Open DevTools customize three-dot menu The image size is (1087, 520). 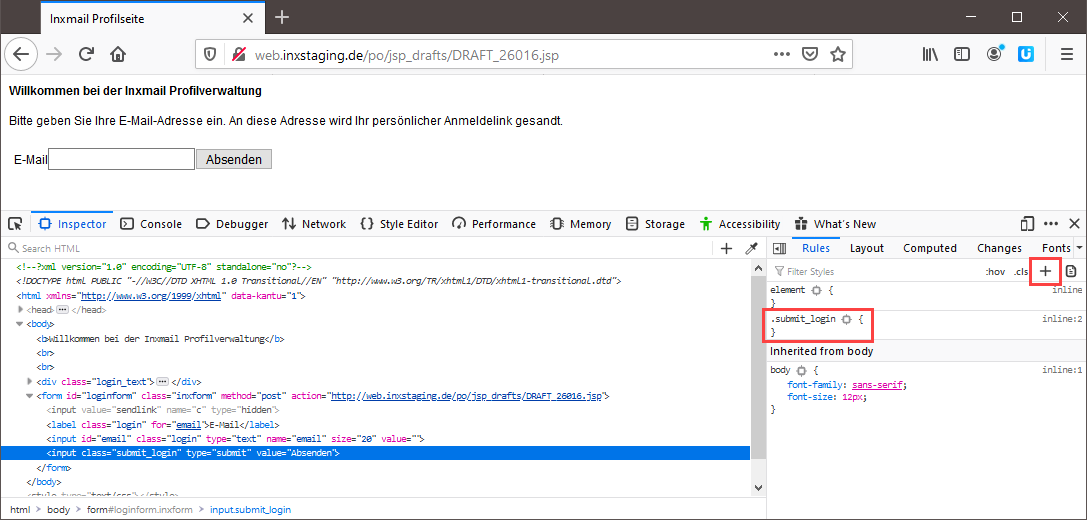point(1051,224)
